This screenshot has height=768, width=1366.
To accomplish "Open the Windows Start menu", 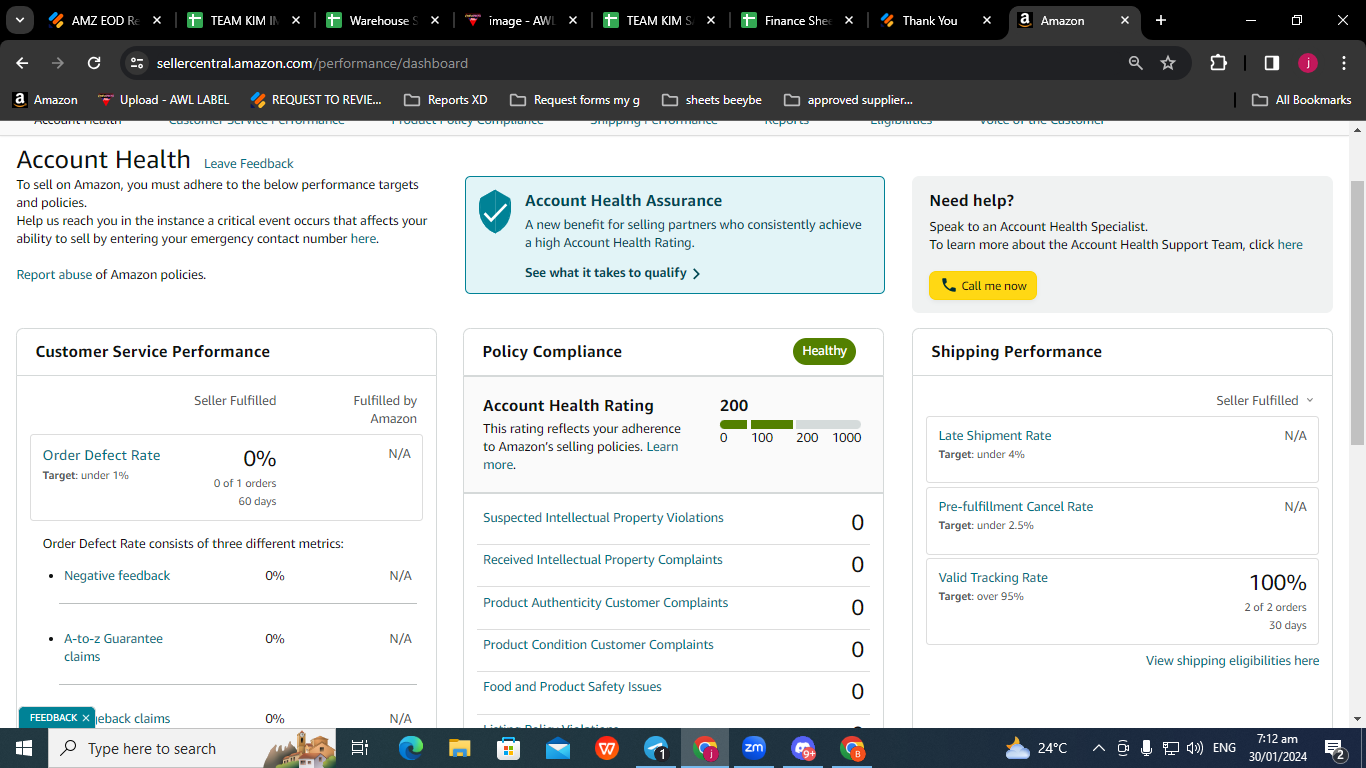I will click(23, 748).
